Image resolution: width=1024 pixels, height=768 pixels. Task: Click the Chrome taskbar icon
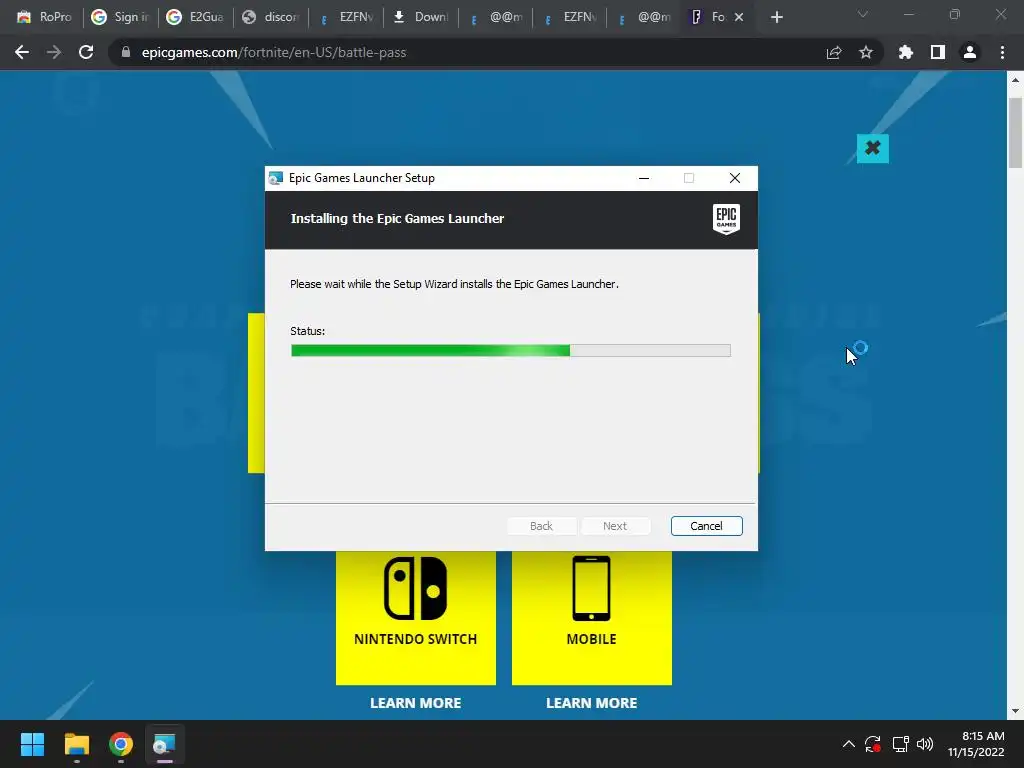tap(121, 744)
